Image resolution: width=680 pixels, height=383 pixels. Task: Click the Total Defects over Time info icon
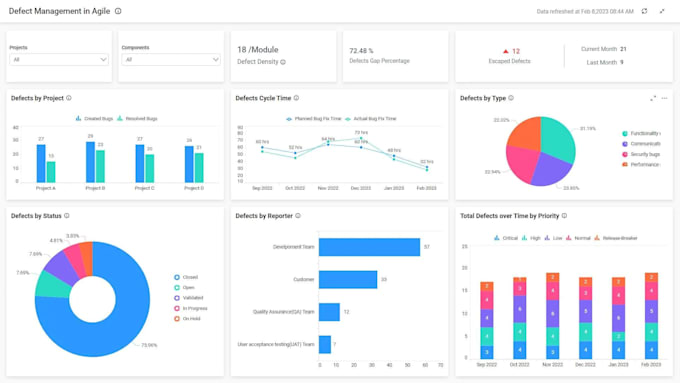(564, 216)
